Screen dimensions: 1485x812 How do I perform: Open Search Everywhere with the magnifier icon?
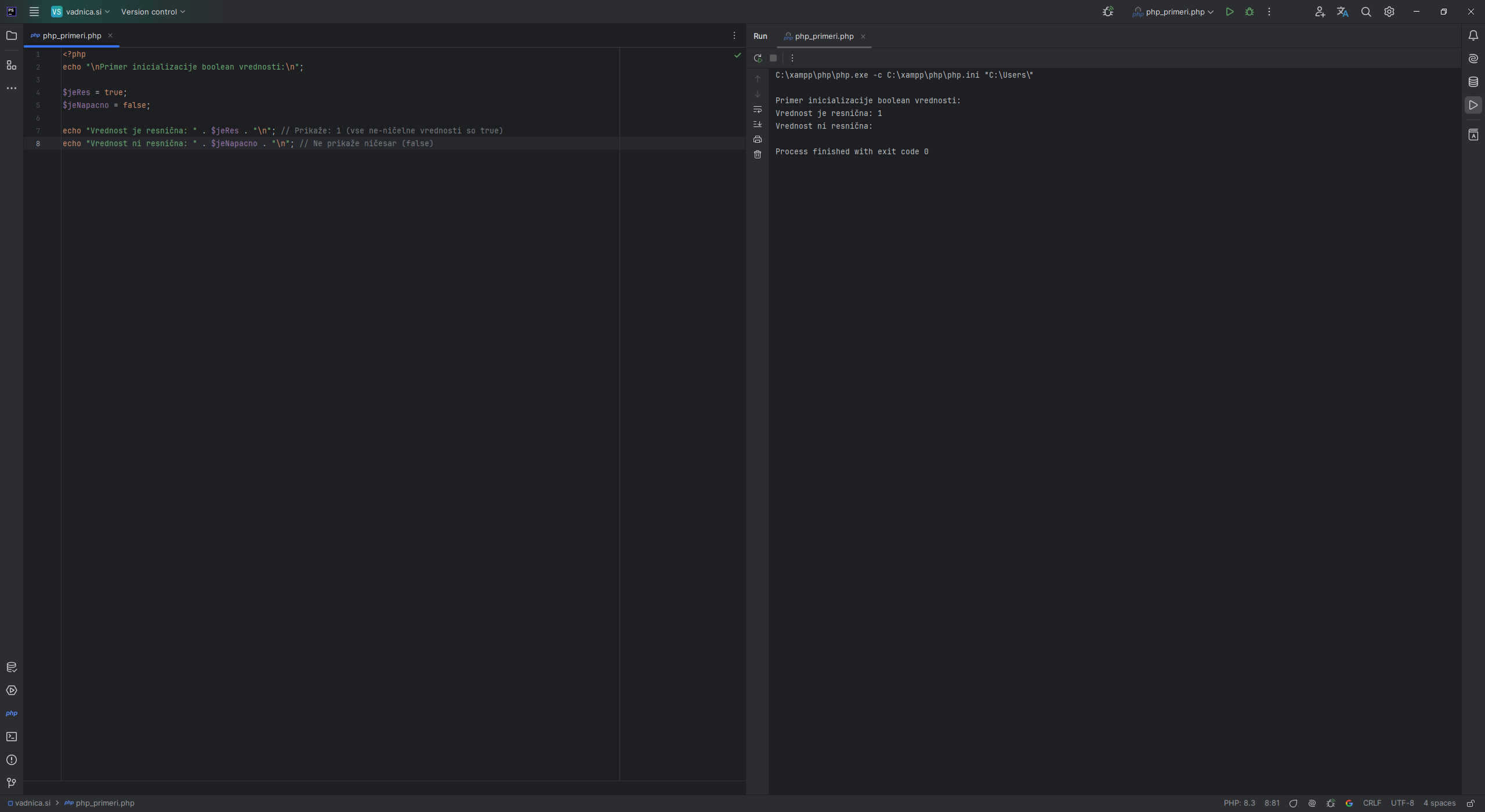[1366, 12]
